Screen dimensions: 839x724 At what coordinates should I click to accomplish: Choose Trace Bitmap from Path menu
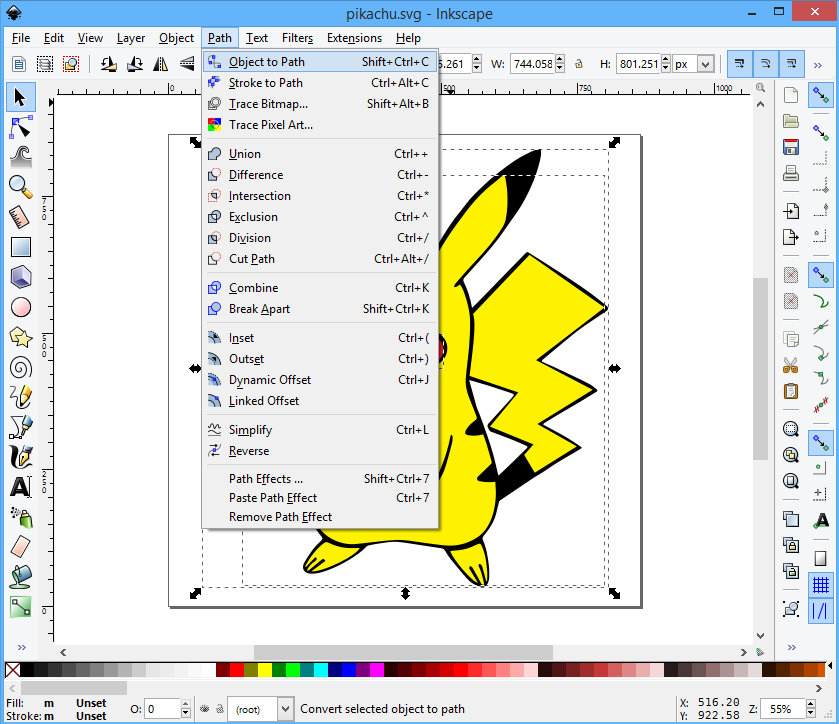(321, 103)
